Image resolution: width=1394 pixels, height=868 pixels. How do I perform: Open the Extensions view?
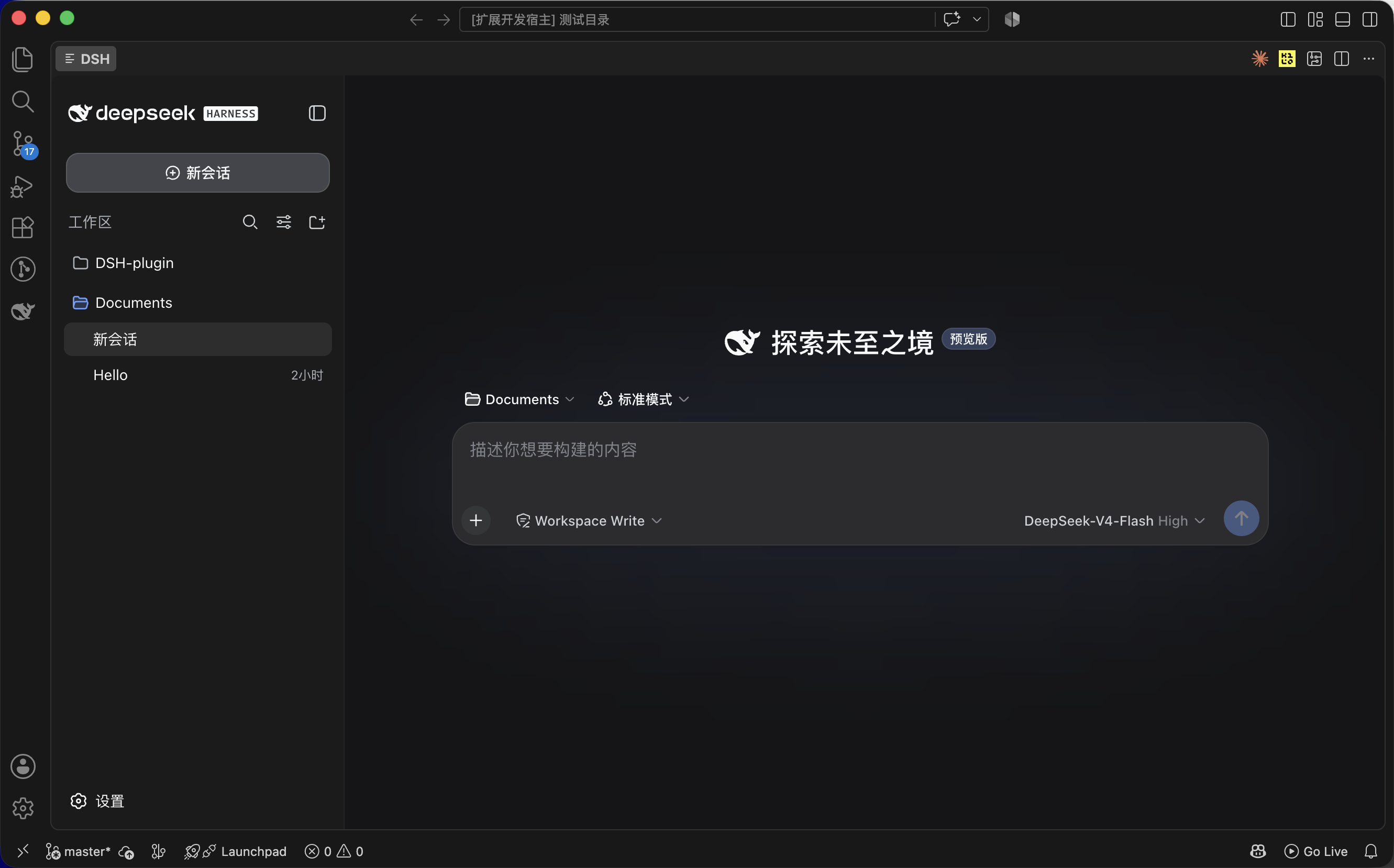pos(23,228)
